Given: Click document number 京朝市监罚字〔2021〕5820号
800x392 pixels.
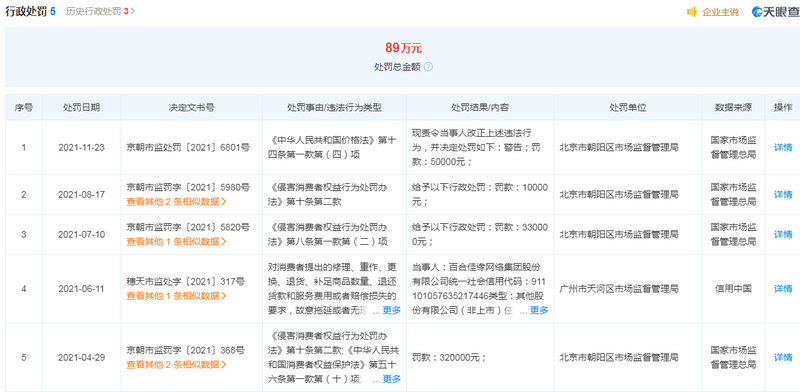Looking at the screenshot, I should click(x=188, y=227).
